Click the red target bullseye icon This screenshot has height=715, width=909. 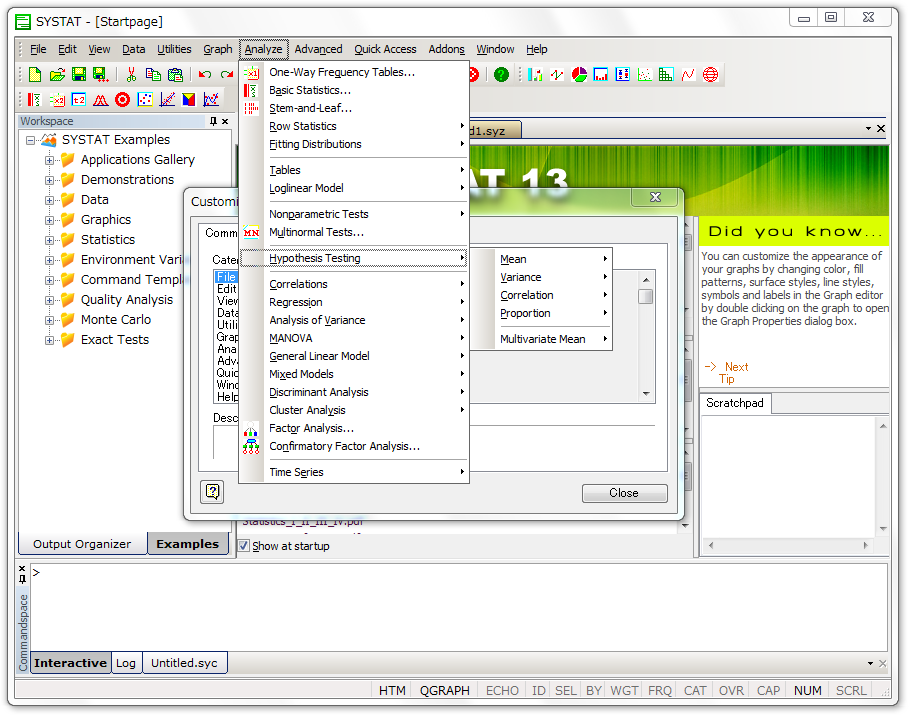click(122, 100)
